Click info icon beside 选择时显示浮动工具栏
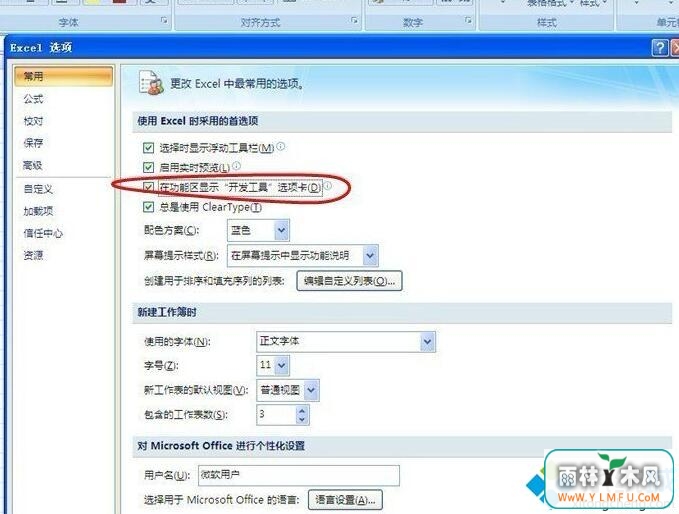The height and width of the screenshot is (514, 679). (281, 146)
